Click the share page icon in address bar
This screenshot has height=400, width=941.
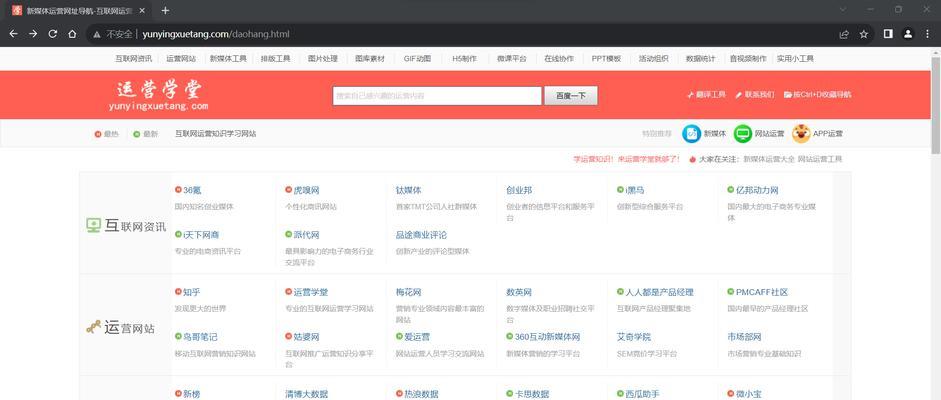844,34
